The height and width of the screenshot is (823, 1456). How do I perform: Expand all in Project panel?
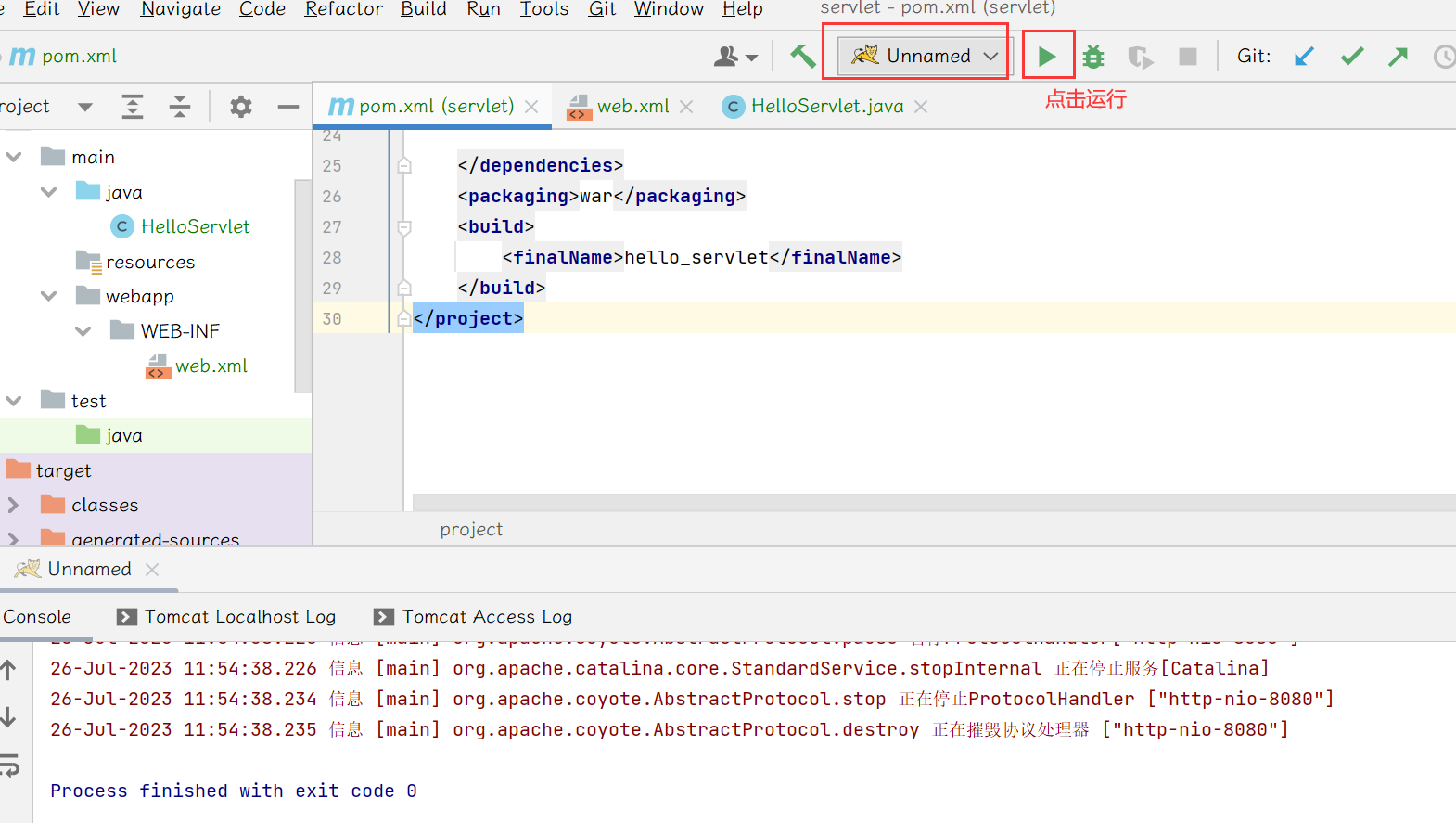pyautogui.click(x=133, y=107)
